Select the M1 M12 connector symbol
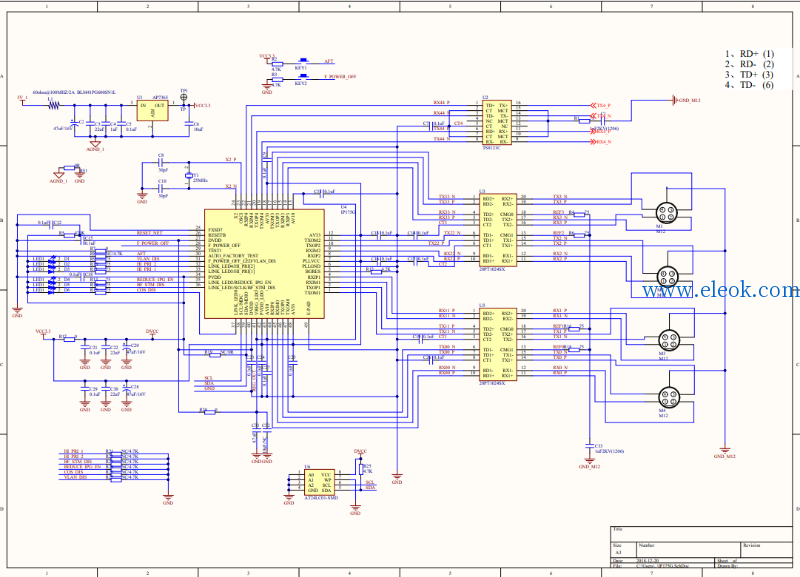This screenshot has width=800, height=577. point(667,212)
